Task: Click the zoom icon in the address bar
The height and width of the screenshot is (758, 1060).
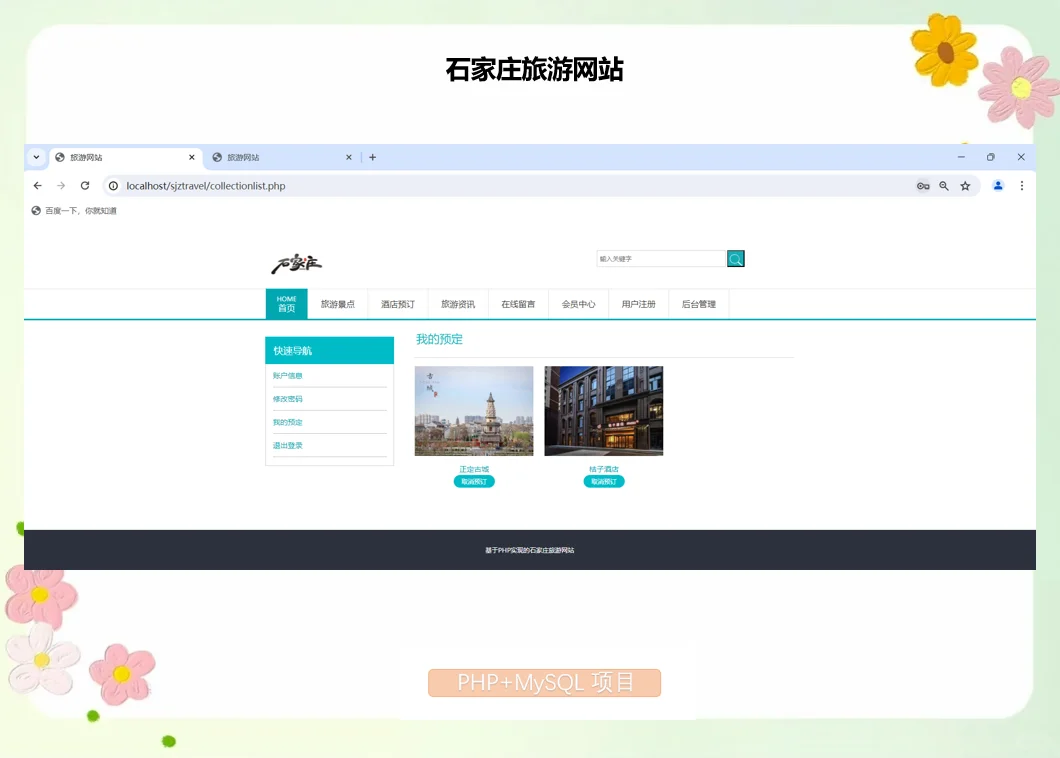Action: (x=944, y=185)
